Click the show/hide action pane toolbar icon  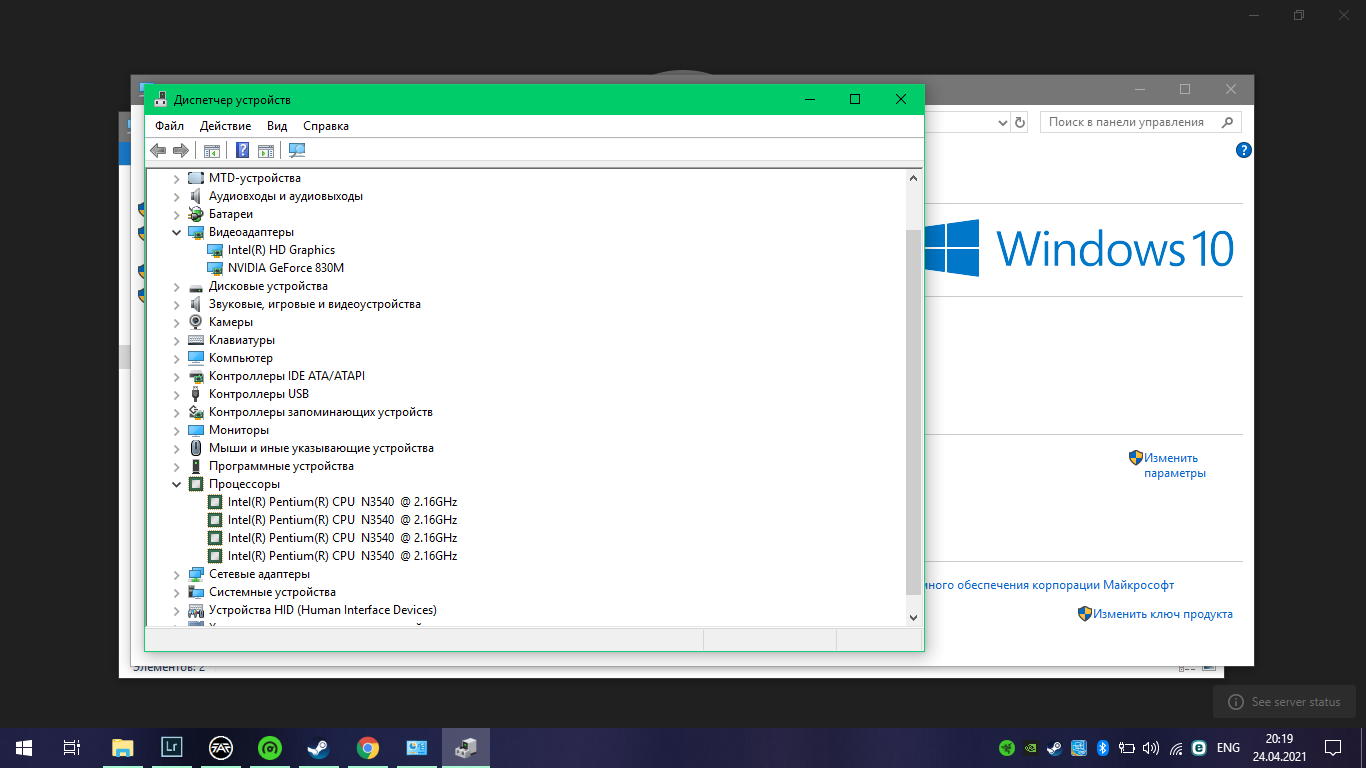pyautogui.click(x=266, y=150)
